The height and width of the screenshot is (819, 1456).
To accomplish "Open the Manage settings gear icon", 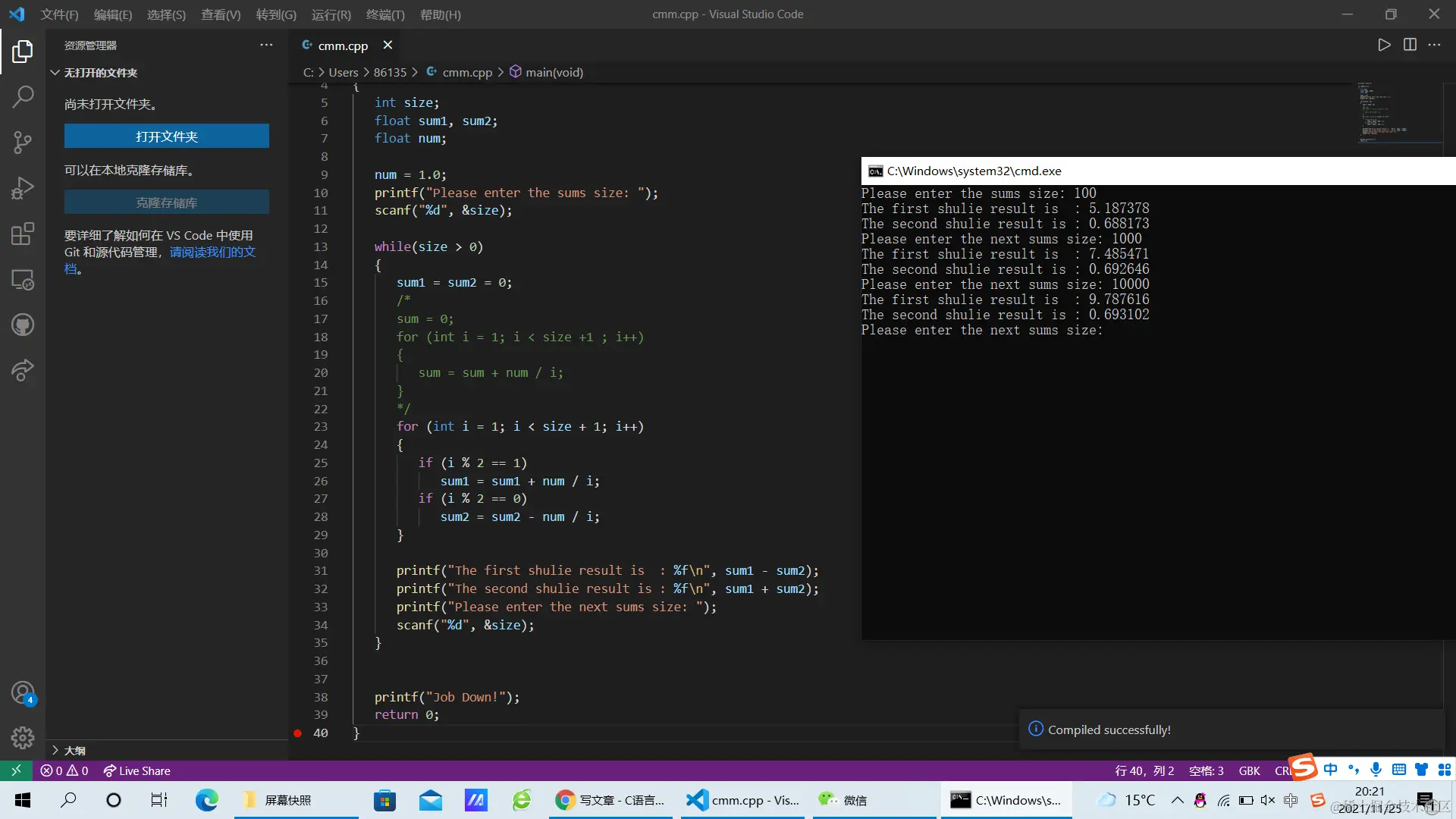I will click(x=23, y=737).
